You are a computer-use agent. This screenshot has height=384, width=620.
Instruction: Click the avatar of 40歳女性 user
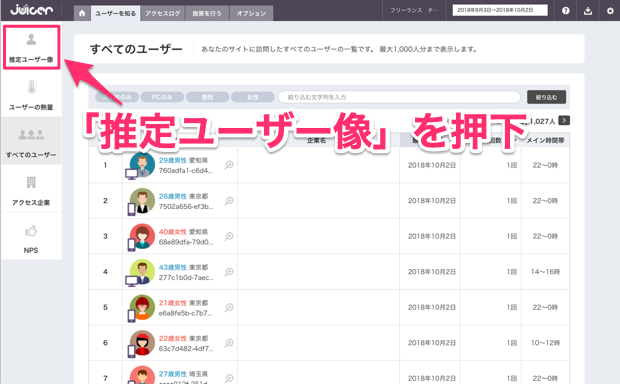click(x=142, y=236)
